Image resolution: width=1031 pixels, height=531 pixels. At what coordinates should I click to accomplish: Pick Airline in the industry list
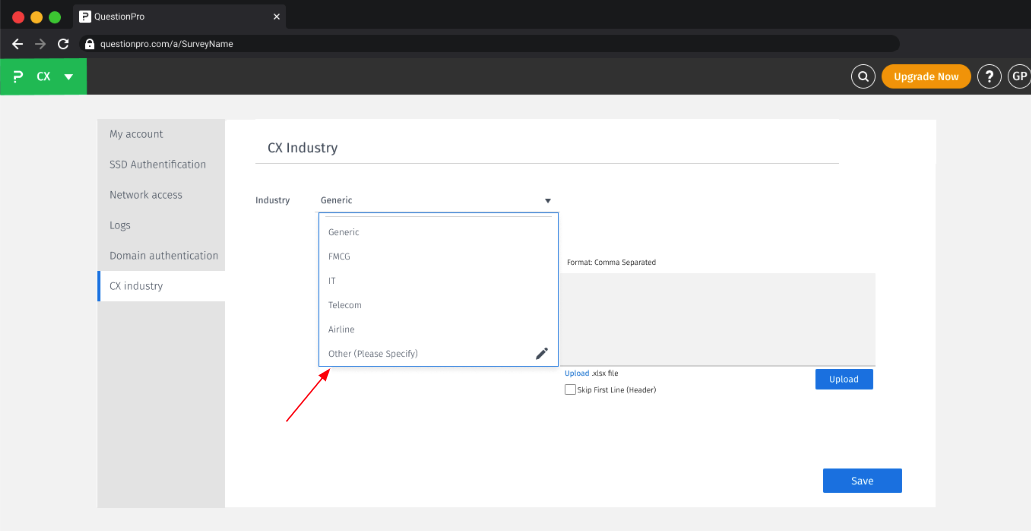tap(341, 329)
